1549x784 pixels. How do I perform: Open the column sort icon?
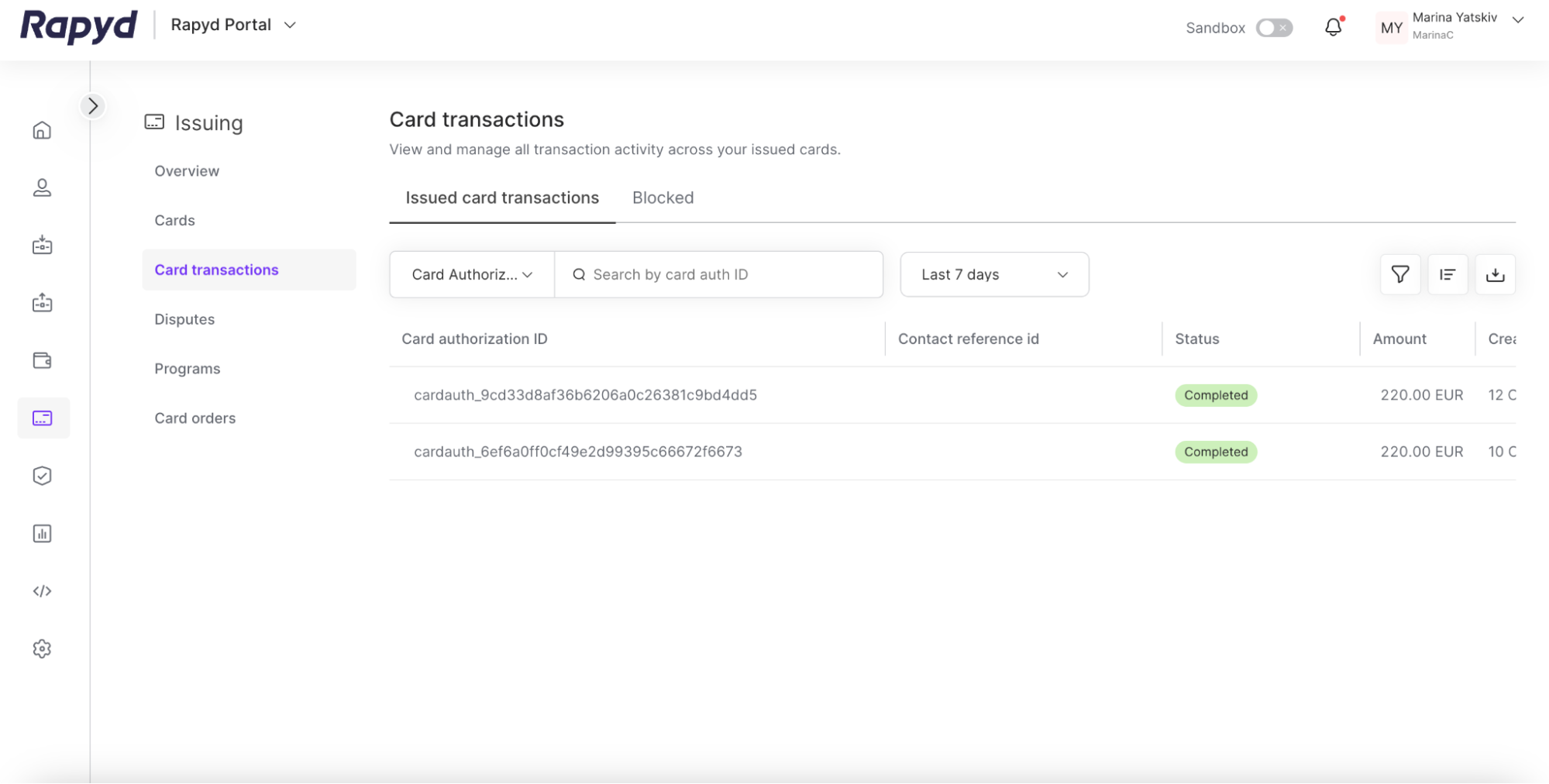click(x=1447, y=274)
